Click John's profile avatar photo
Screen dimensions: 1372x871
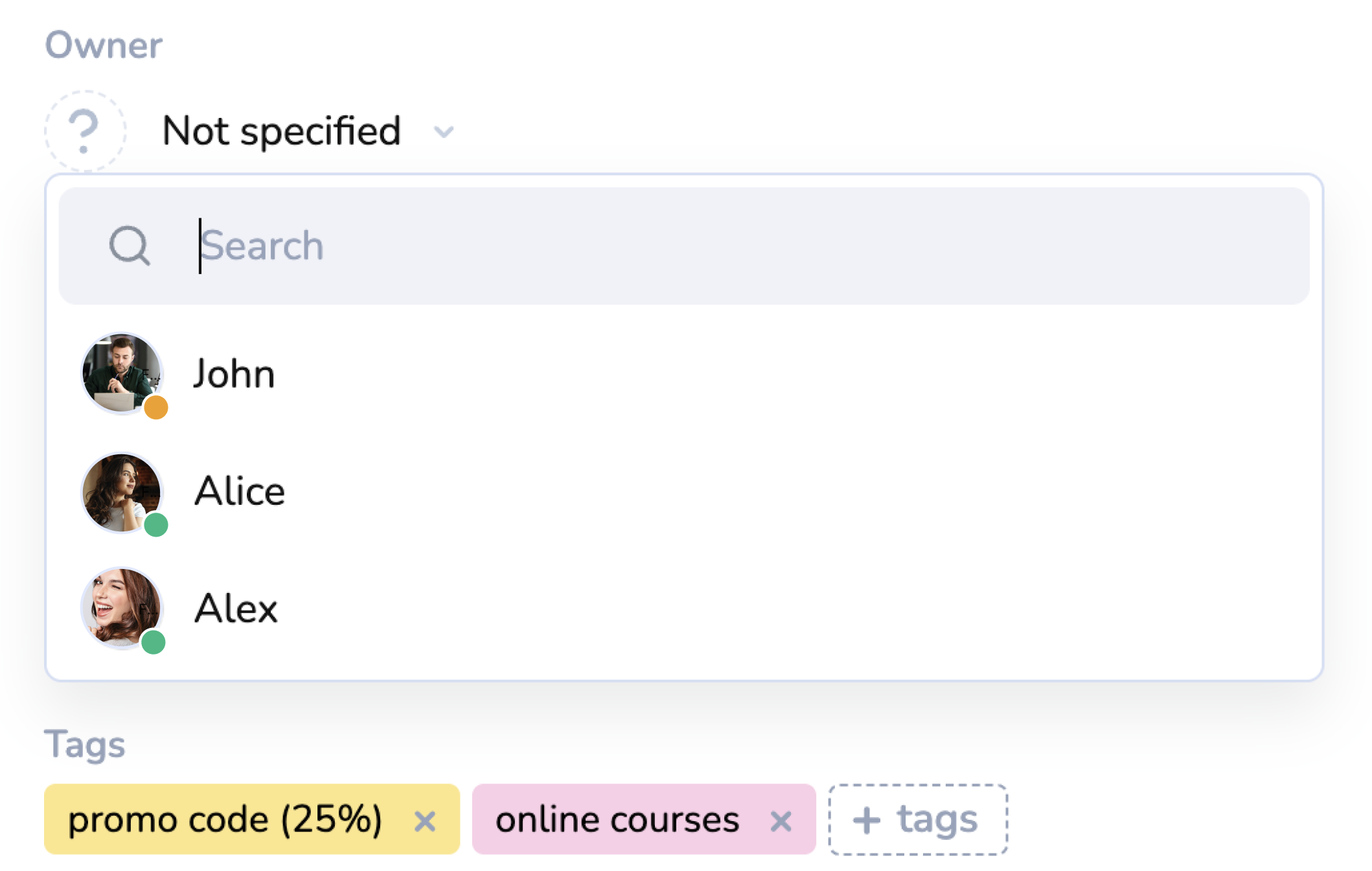tap(121, 373)
